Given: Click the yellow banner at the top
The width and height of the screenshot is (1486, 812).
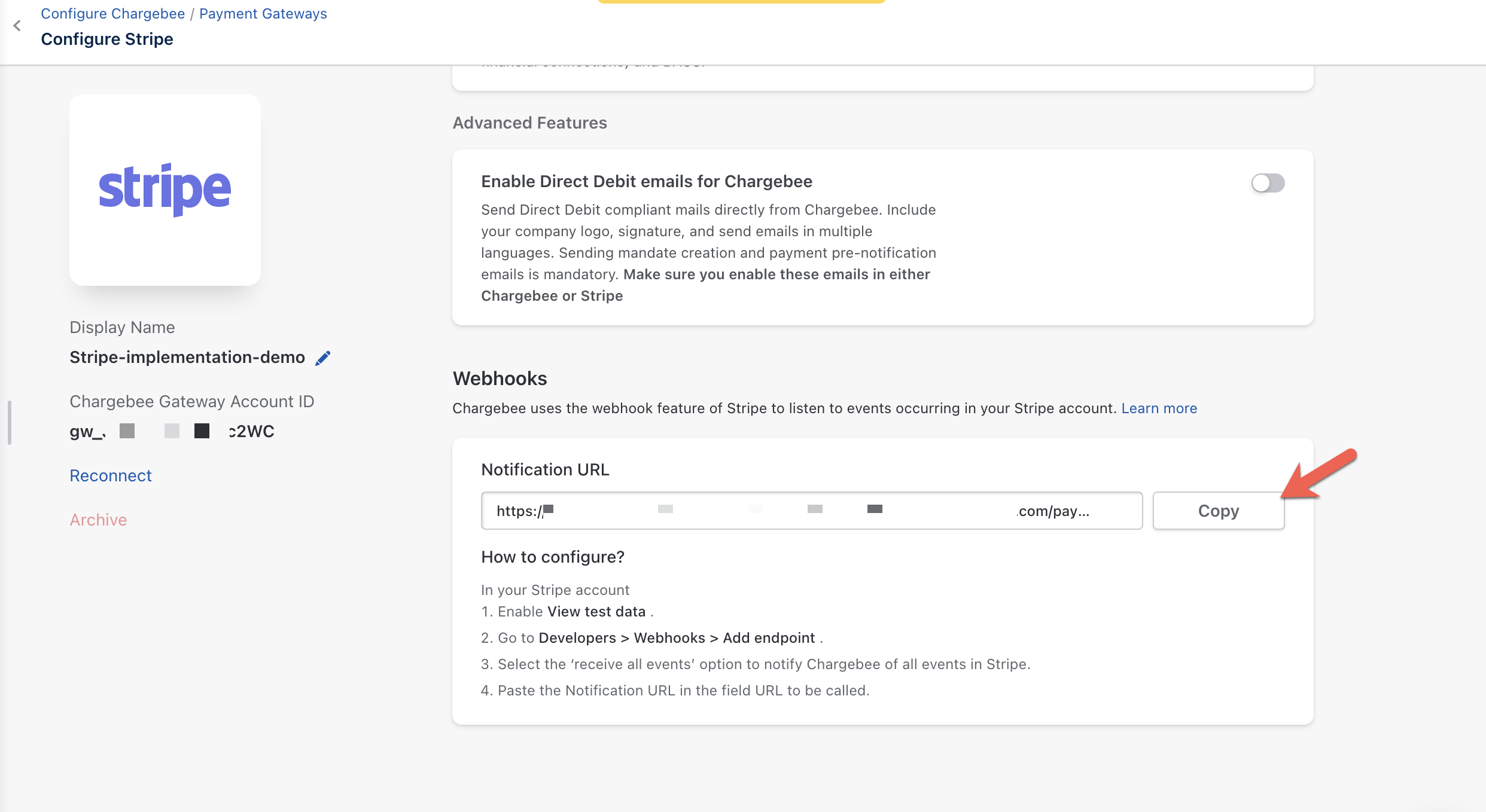Looking at the screenshot, I should pyautogui.click(x=741, y=2).
